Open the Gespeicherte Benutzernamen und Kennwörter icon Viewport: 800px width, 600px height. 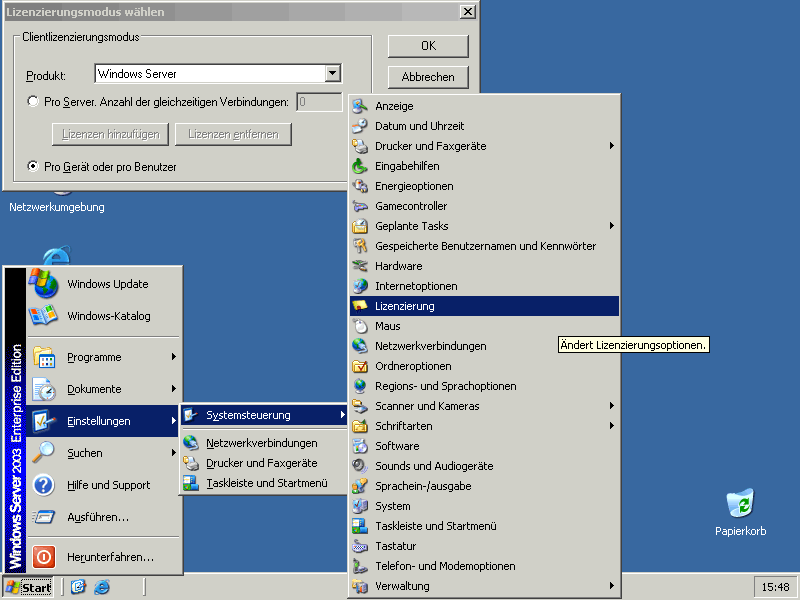point(360,246)
